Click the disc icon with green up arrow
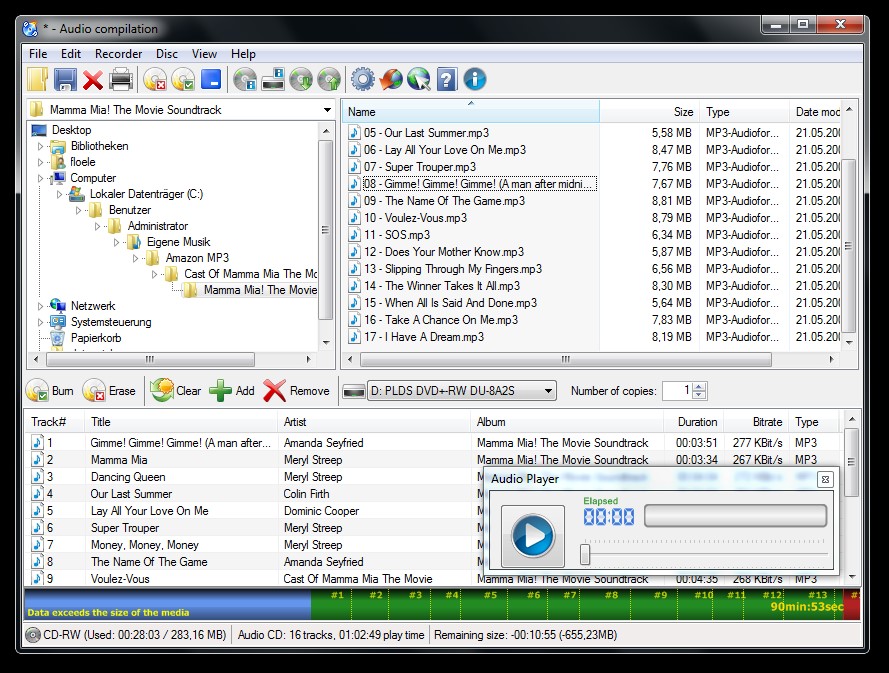 (x=329, y=79)
